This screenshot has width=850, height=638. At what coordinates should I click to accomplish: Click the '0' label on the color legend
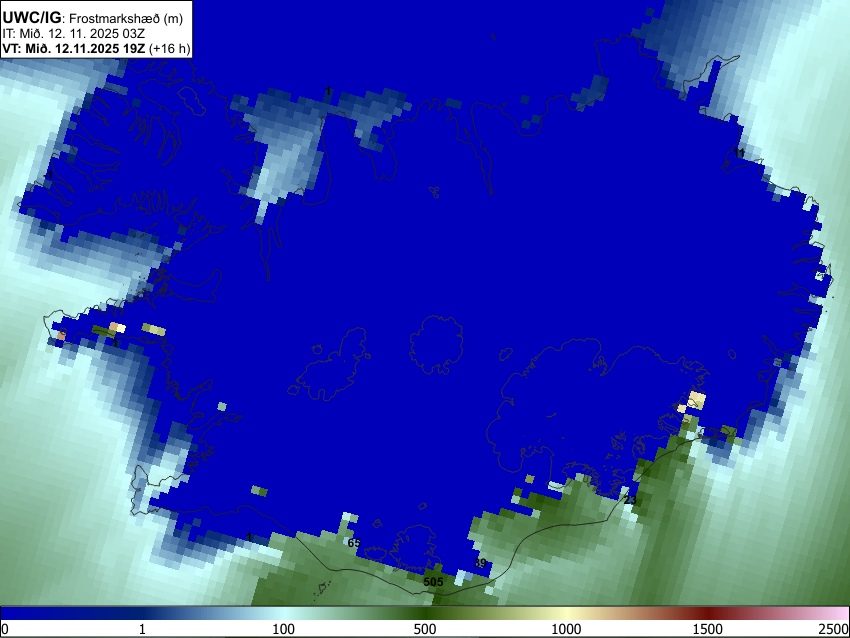pos(5,629)
